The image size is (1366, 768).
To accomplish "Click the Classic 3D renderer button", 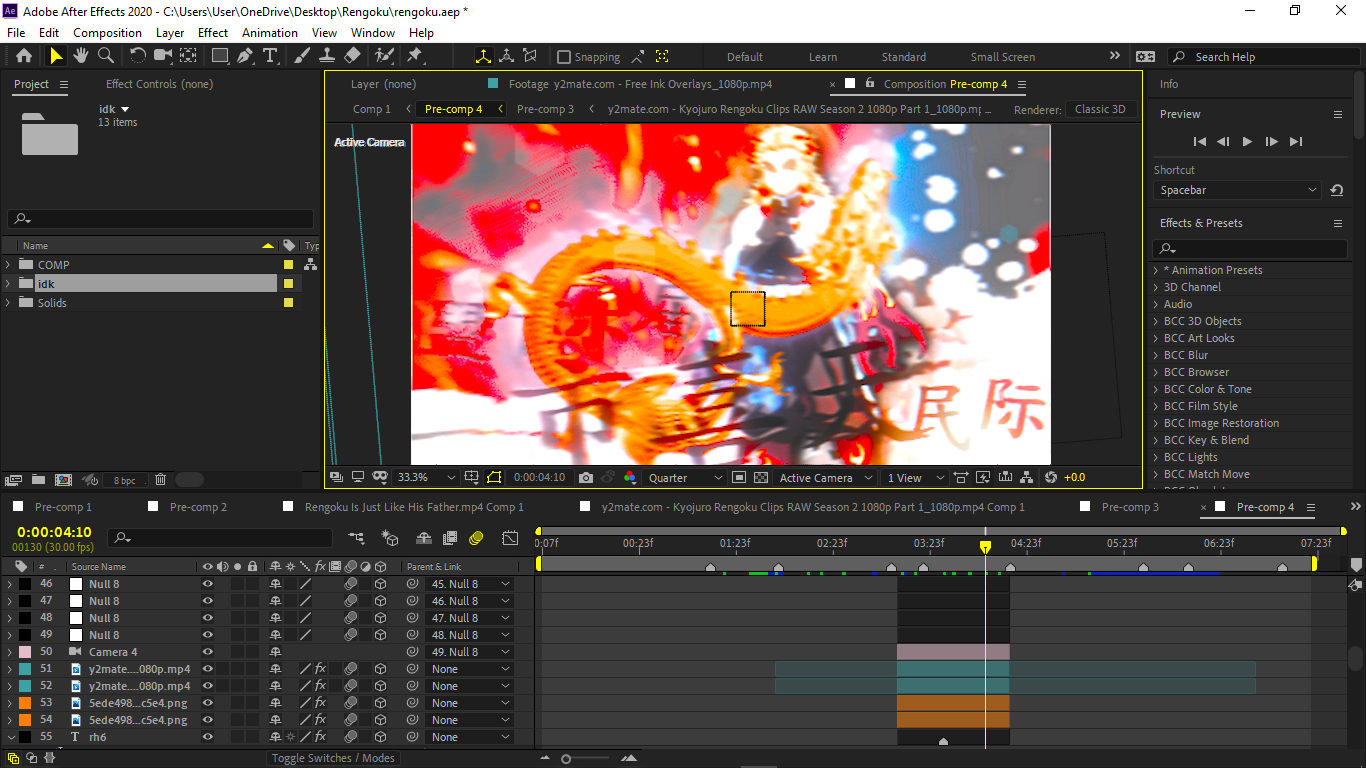I will 1100,109.
